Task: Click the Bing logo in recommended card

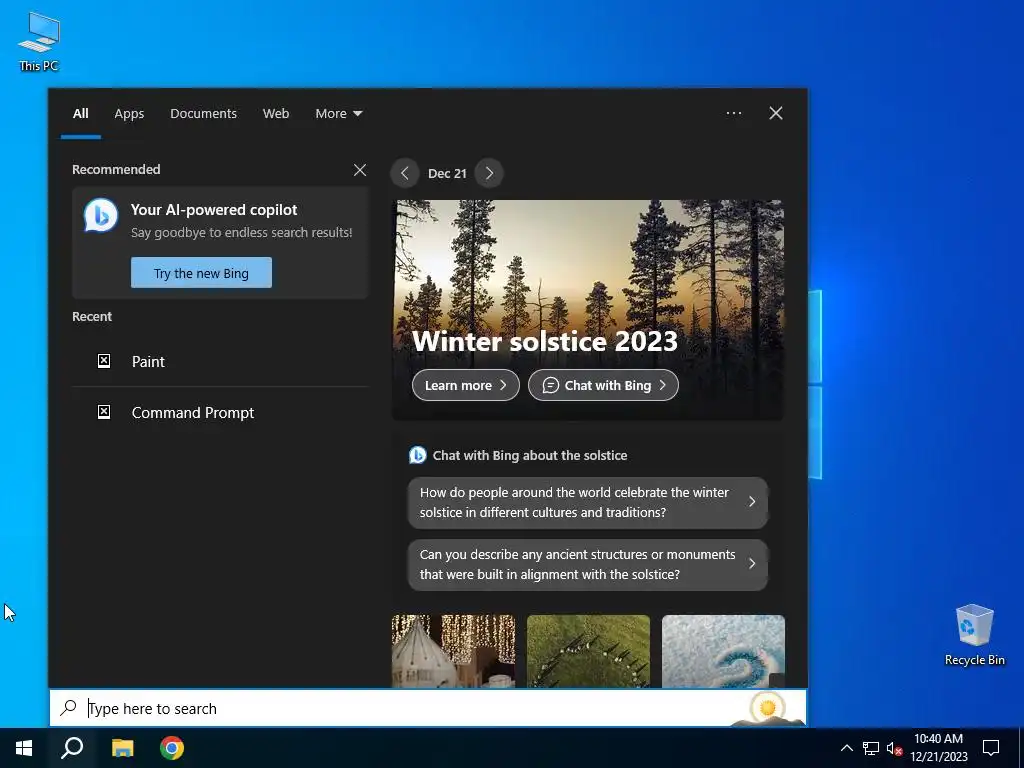Action: point(101,215)
